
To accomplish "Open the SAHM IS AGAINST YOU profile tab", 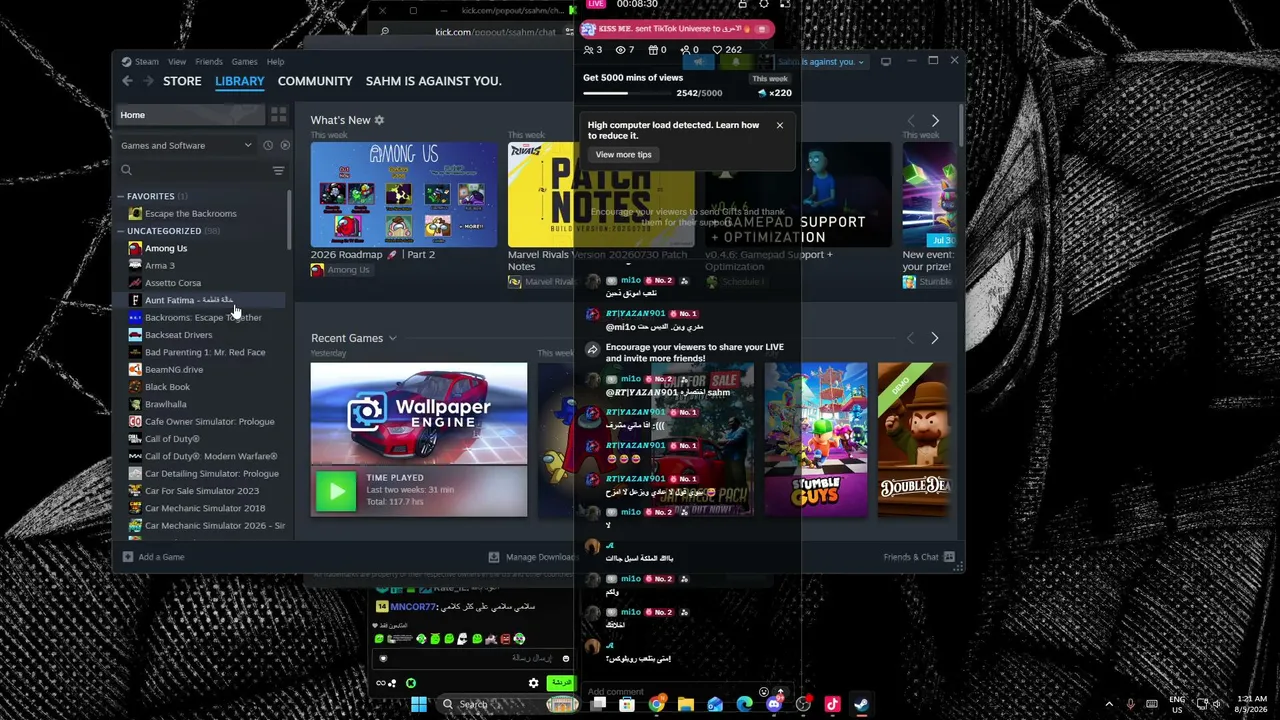I will [433, 81].
